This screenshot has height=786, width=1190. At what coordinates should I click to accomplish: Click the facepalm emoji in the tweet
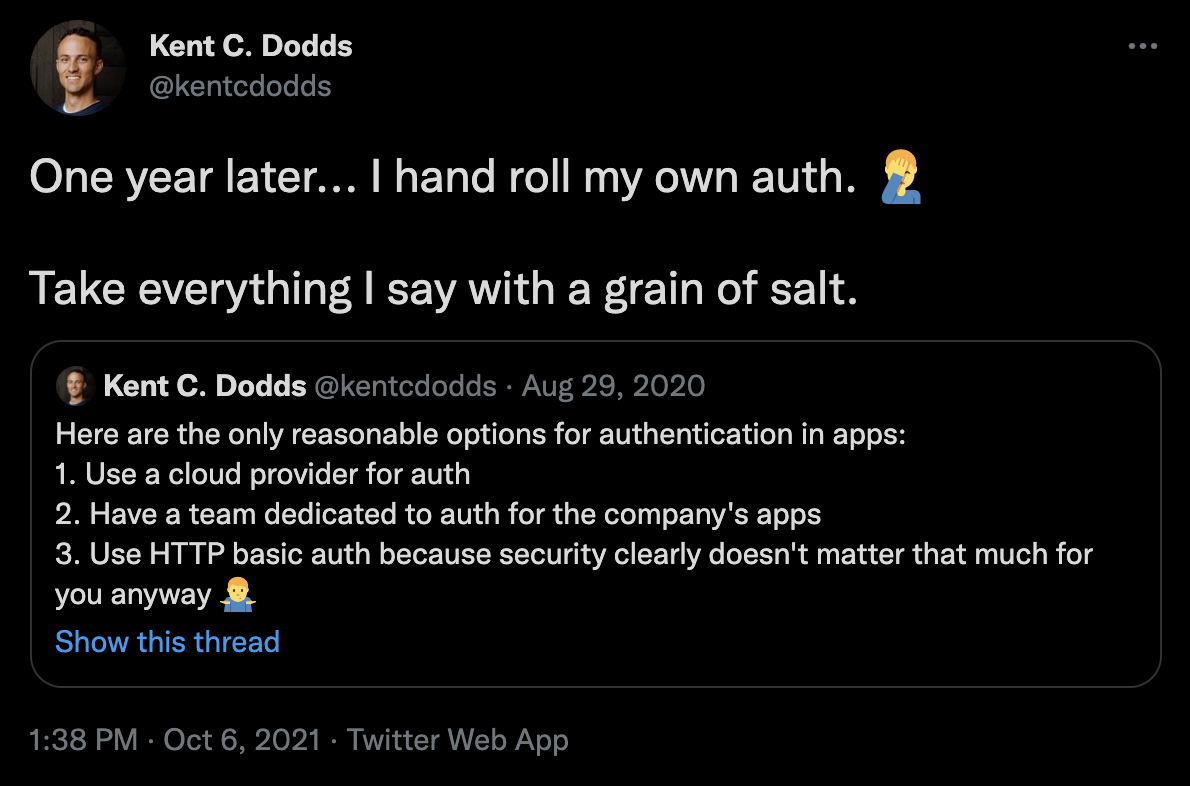coord(898,177)
